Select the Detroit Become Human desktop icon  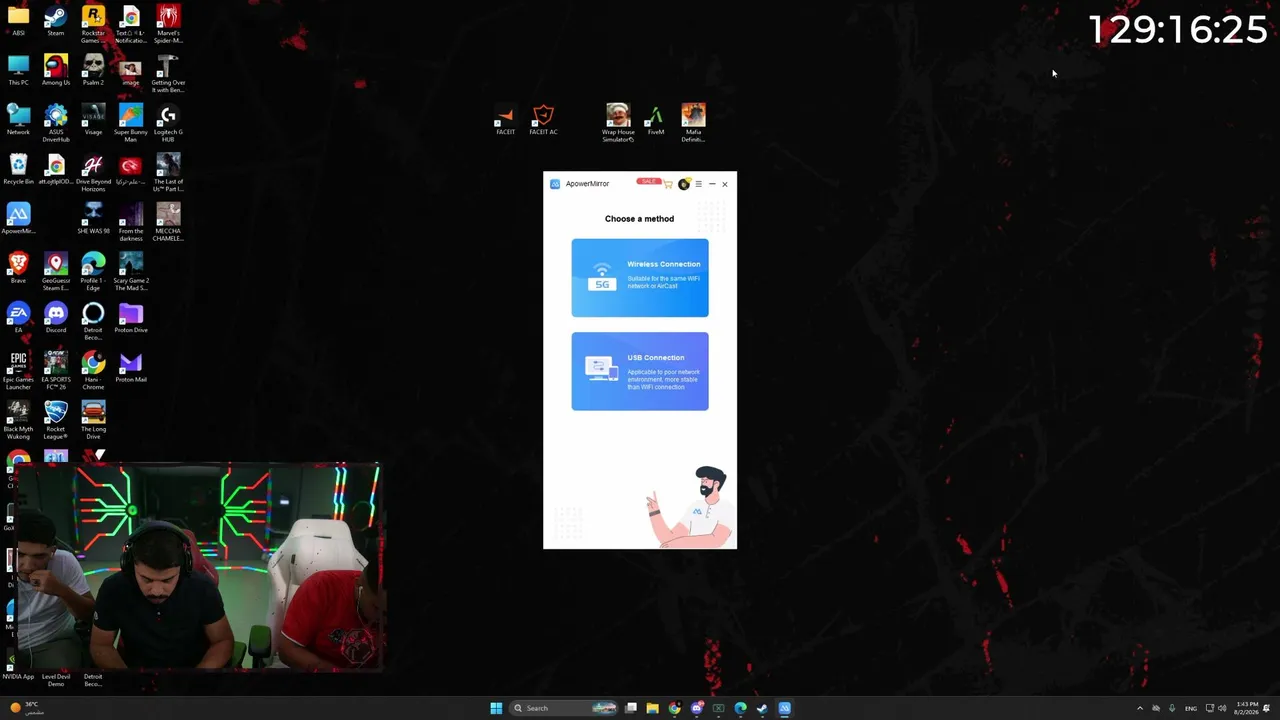(93, 321)
